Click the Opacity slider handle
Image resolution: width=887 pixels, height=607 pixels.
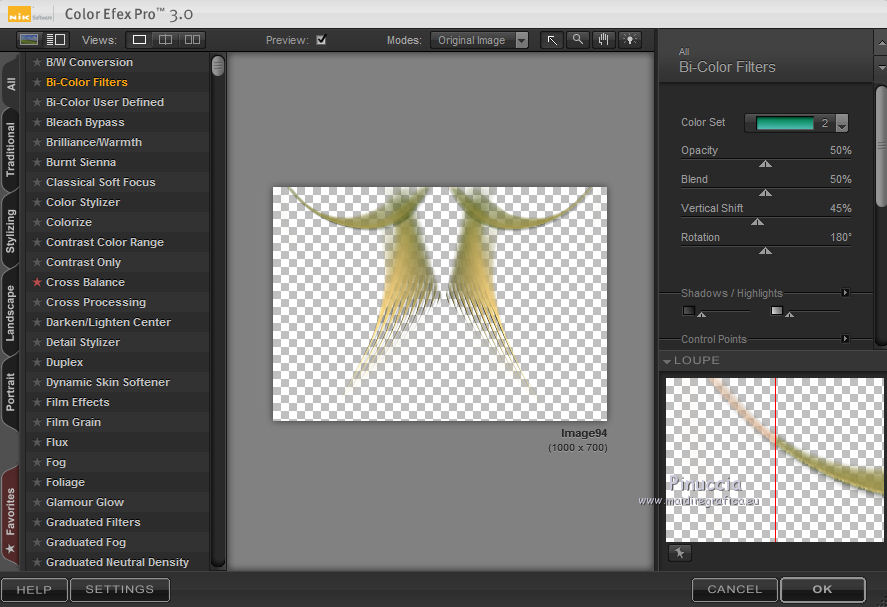coord(766,163)
